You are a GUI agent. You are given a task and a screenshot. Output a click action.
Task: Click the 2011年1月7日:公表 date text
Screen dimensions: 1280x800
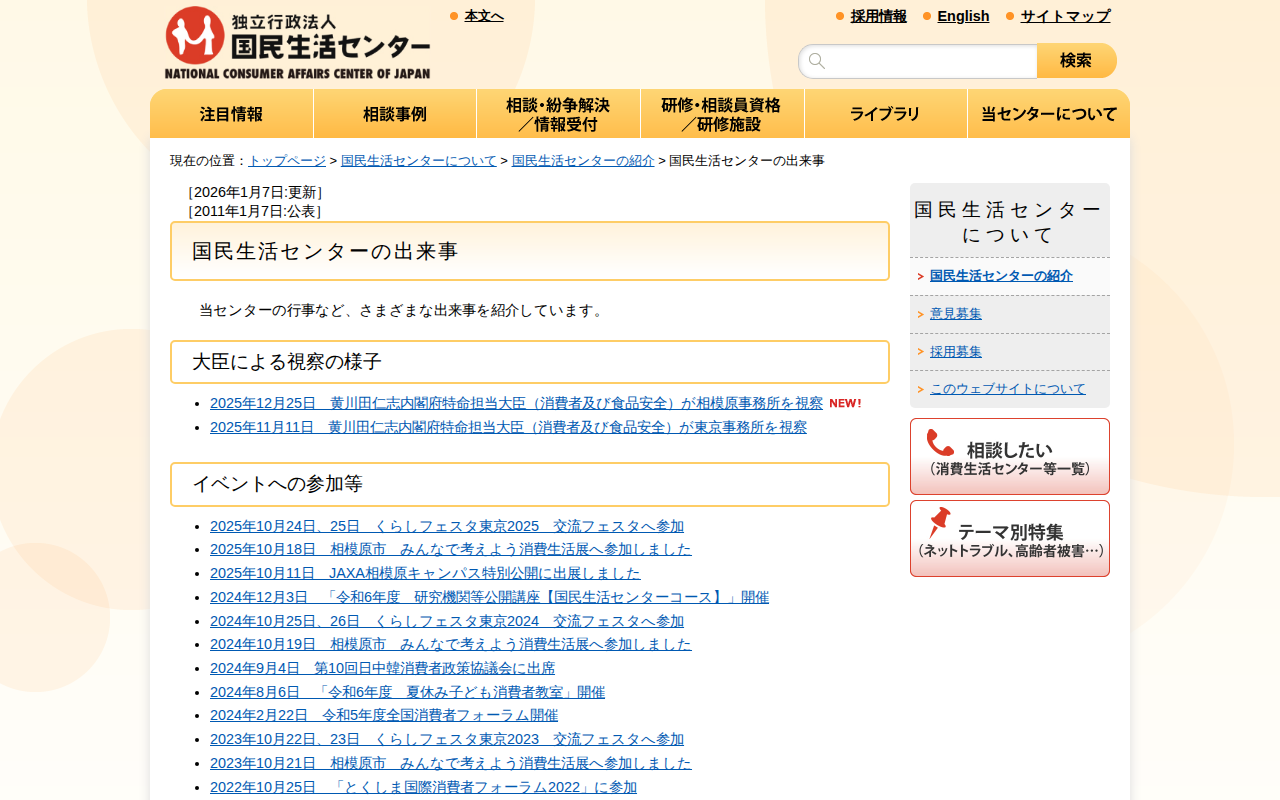click(255, 211)
